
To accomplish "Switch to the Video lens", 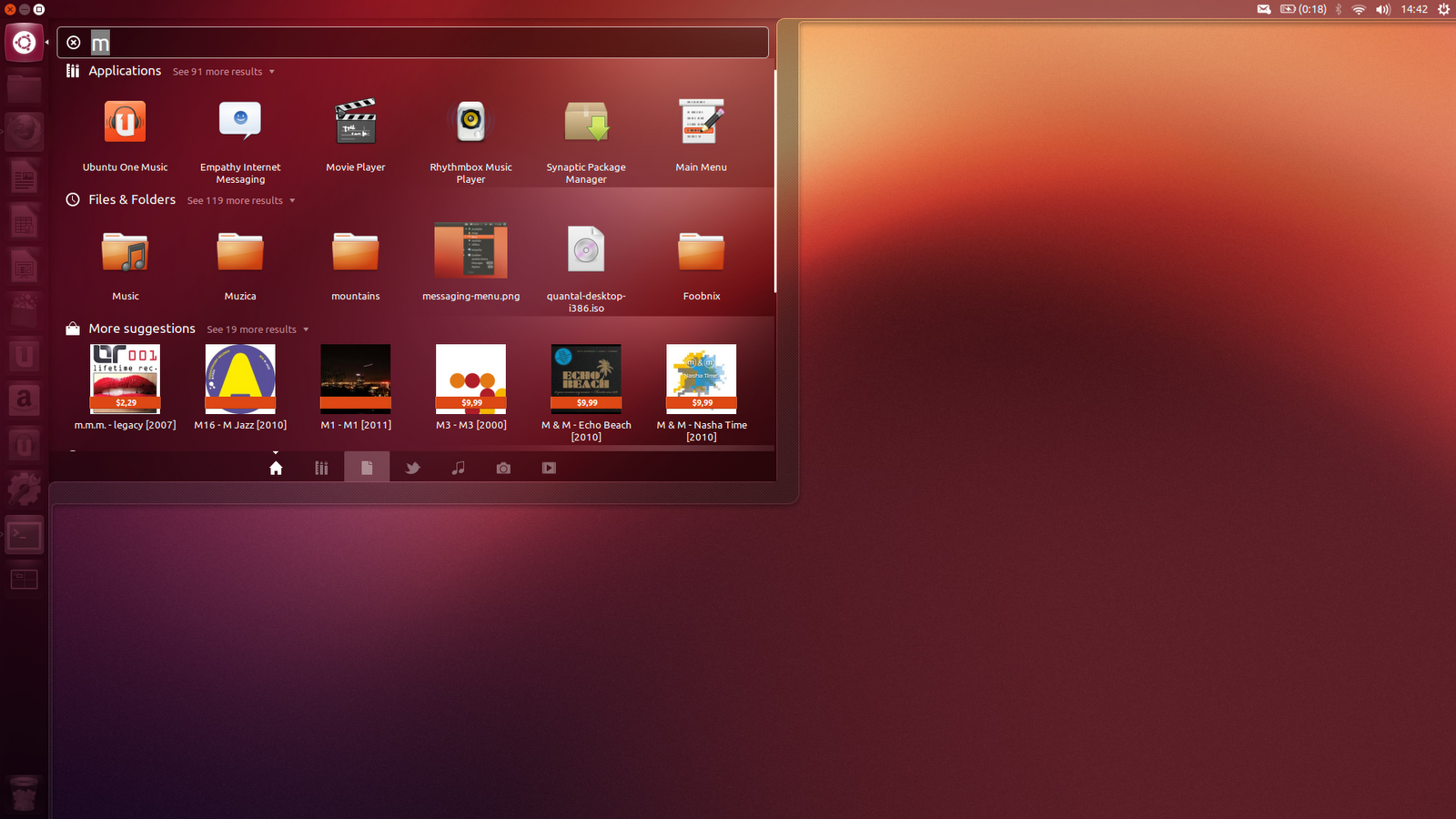I will pyautogui.click(x=549, y=467).
